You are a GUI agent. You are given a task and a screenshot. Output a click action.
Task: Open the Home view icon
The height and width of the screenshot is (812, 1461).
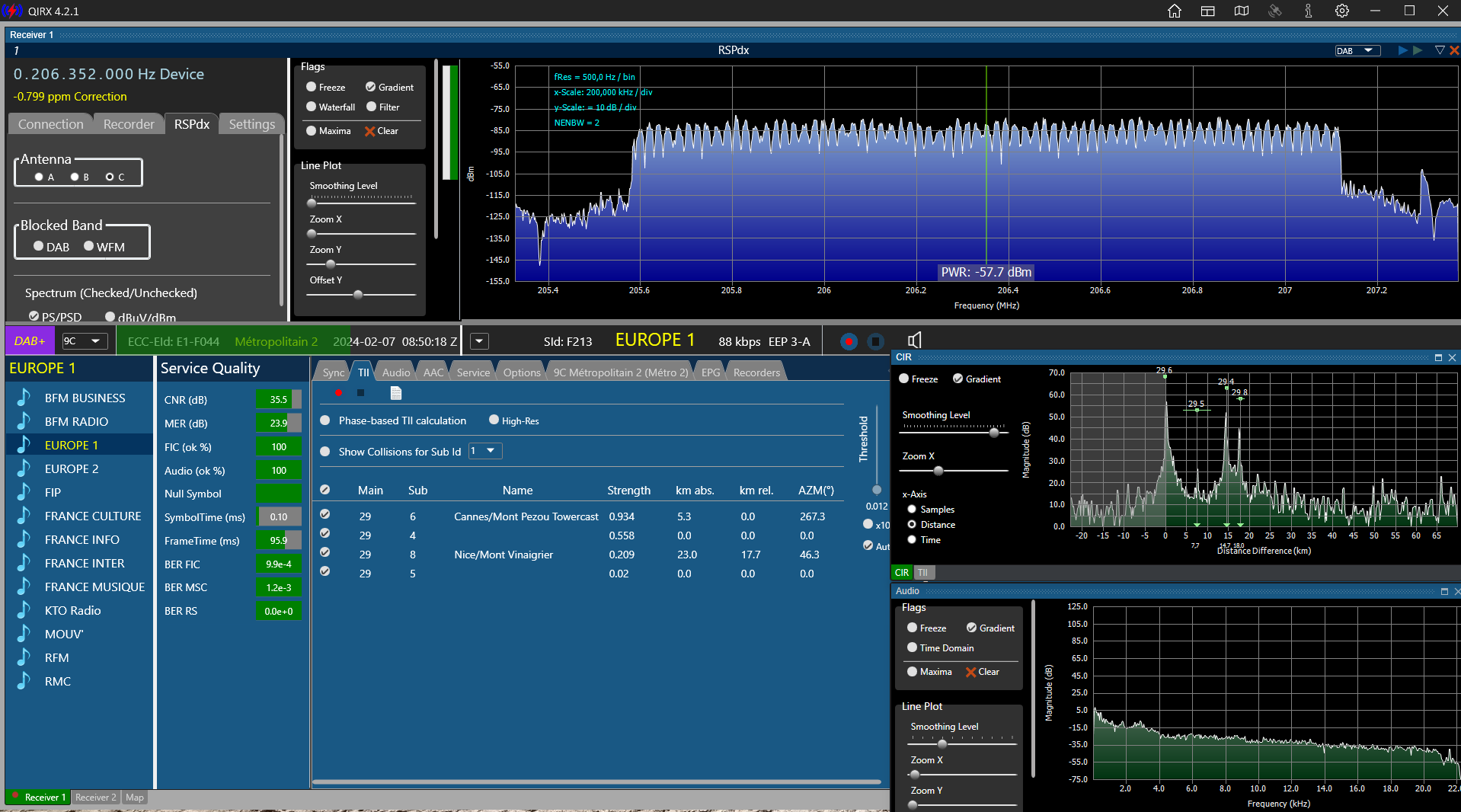(1174, 11)
